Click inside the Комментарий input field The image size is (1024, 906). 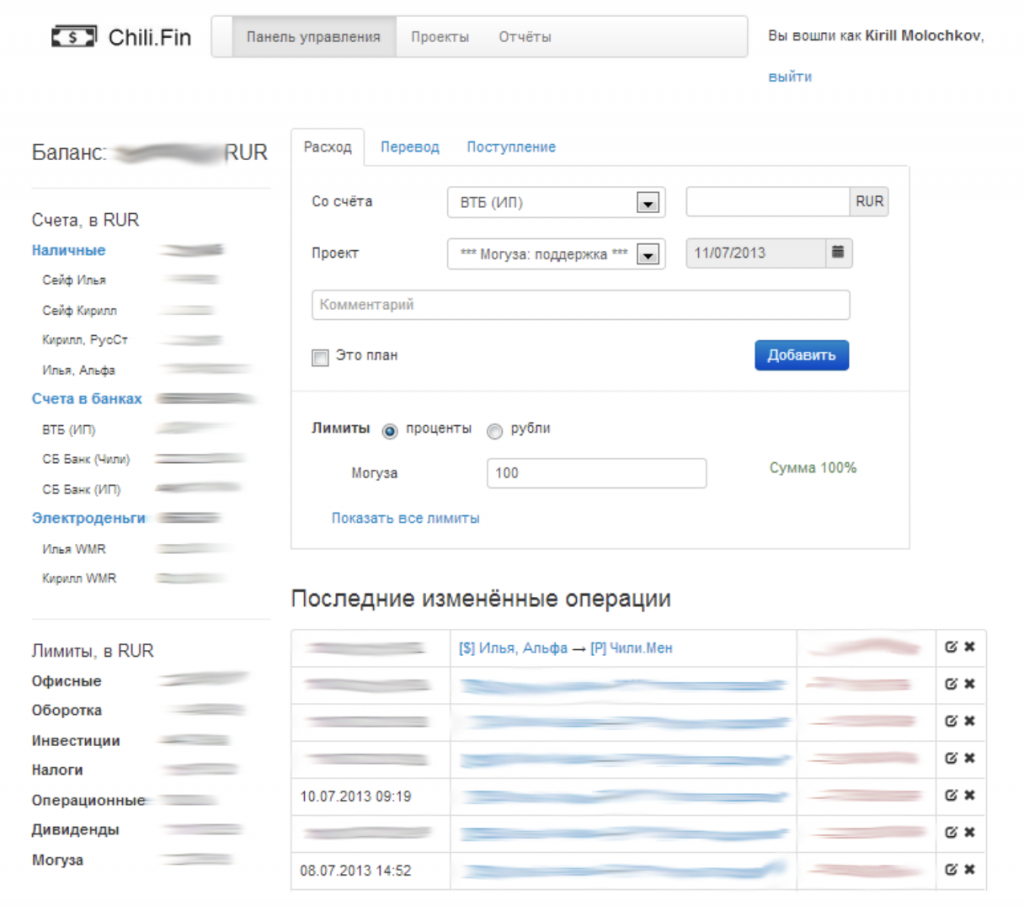pyautogui.click(x=580, y=304)
